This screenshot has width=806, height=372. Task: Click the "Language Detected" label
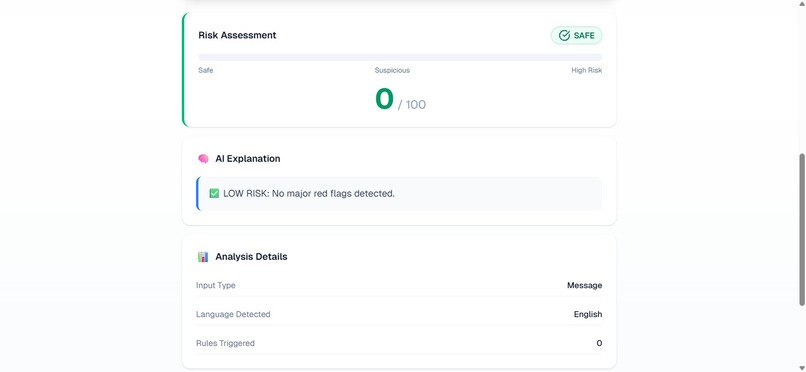(x=233, y=314)
